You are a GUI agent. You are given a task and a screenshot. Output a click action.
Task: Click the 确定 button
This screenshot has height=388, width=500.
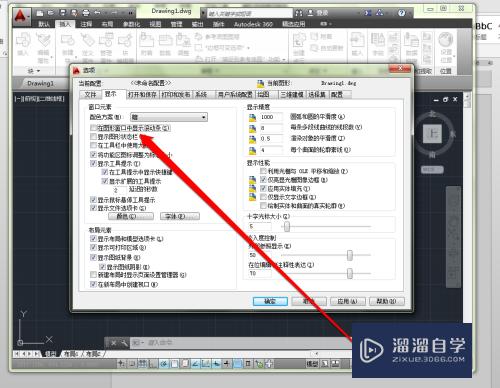point(270,301)
